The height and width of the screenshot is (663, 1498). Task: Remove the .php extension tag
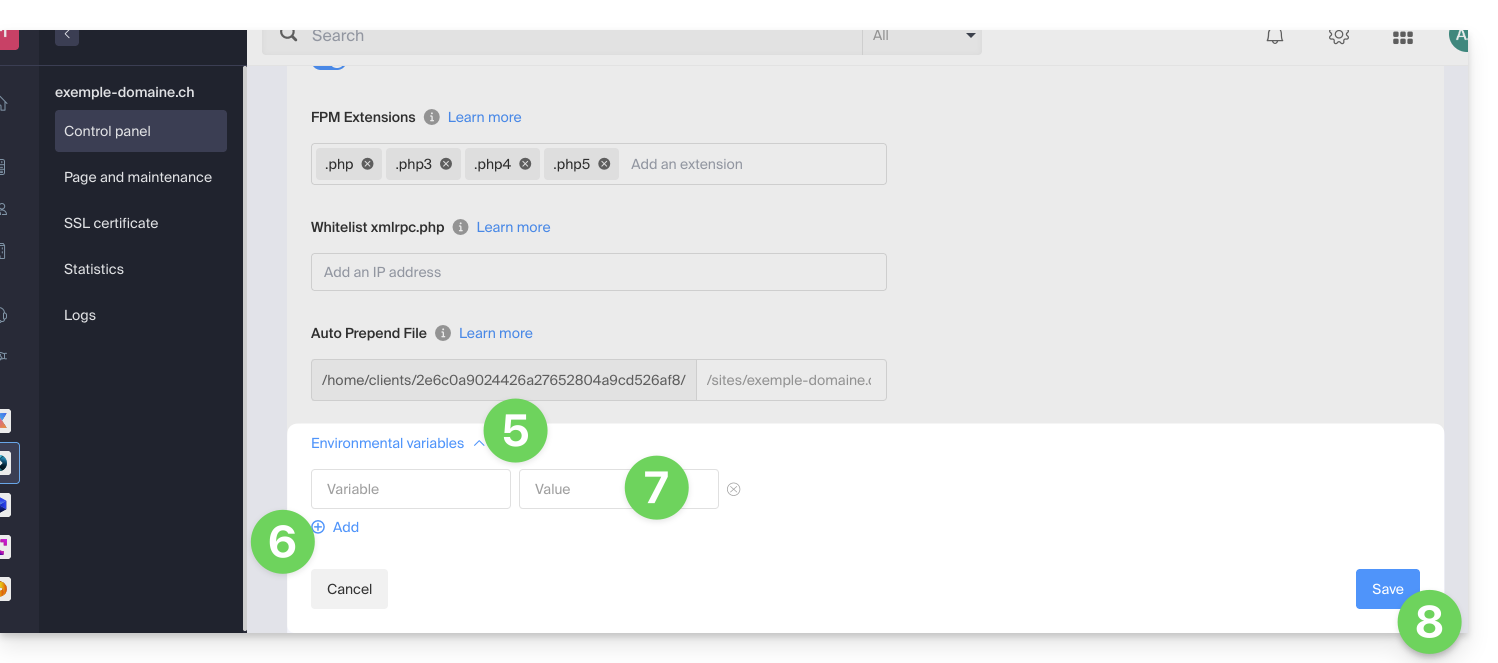tap(367, 164)
